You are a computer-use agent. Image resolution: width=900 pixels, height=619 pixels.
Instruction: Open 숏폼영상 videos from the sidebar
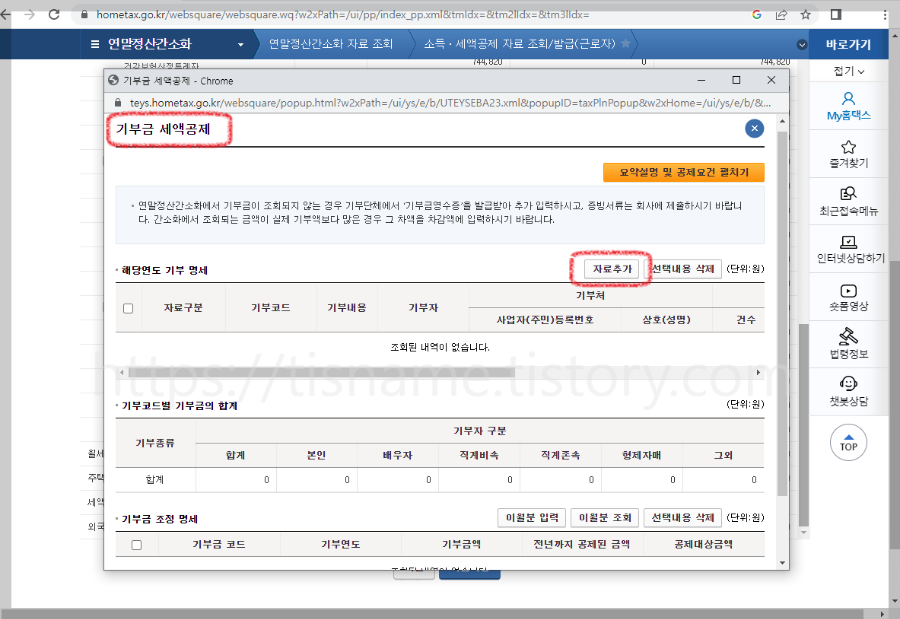coord(847,296)
